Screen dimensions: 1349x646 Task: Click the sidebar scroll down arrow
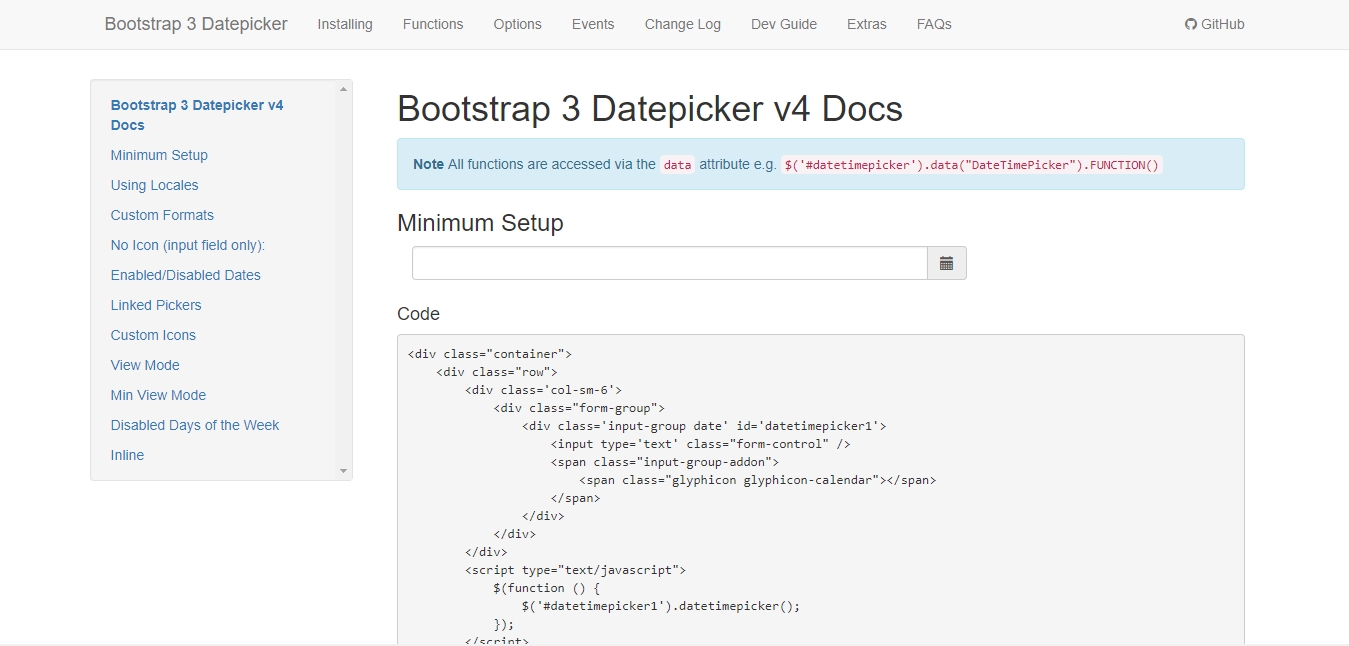click(x=343, y=471)
